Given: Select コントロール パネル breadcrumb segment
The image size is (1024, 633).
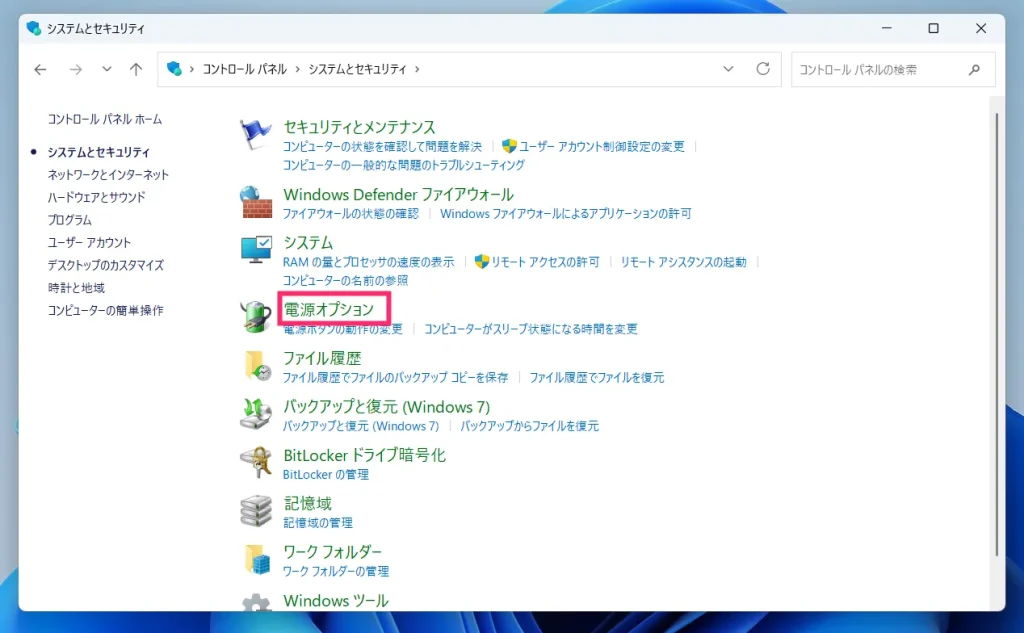Looking at the screenshot, I should (x=244, y=69).
